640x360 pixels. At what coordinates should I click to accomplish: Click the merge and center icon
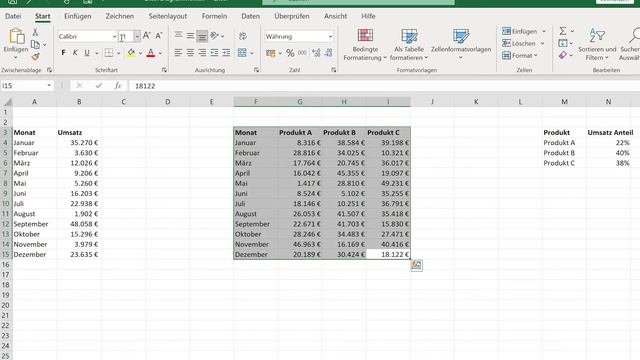[x=242, y=53]
